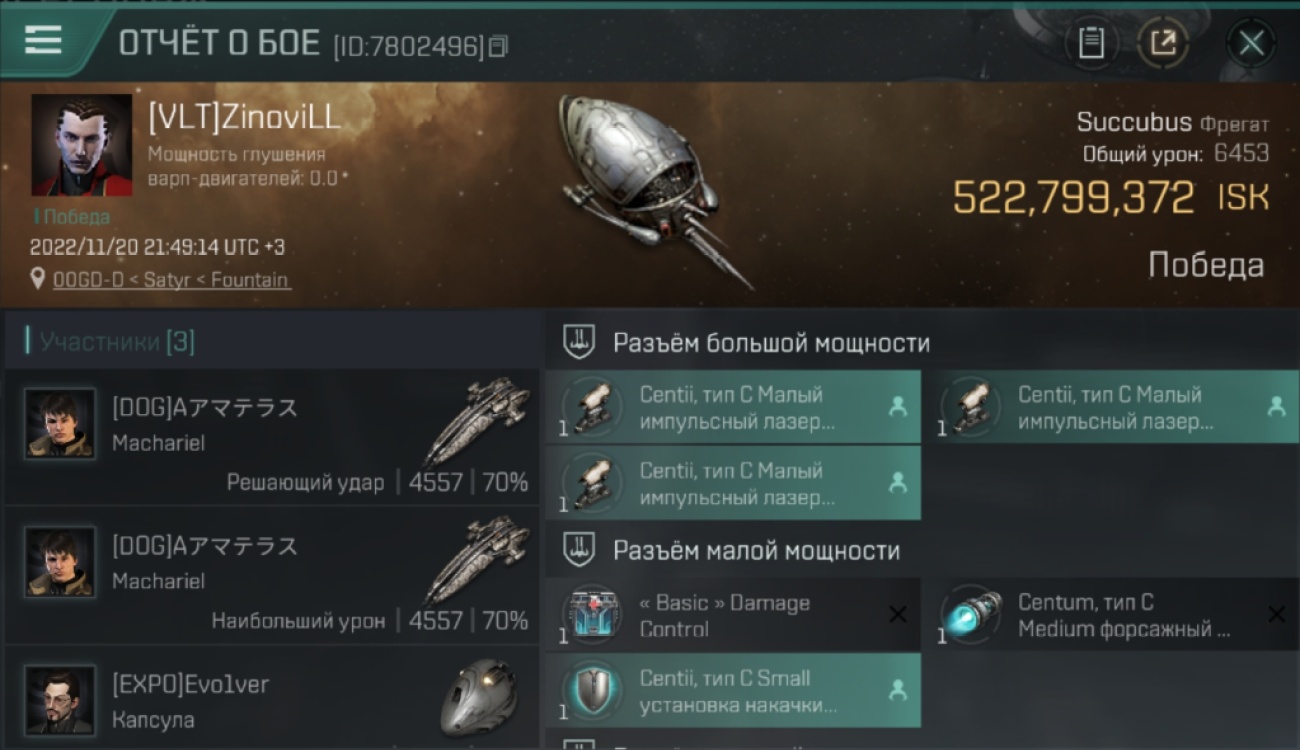Image resolution: width=1300 pixels, height=750 pixels.
Task: Copy the battle report ID
Action: (x=498, y=46)
